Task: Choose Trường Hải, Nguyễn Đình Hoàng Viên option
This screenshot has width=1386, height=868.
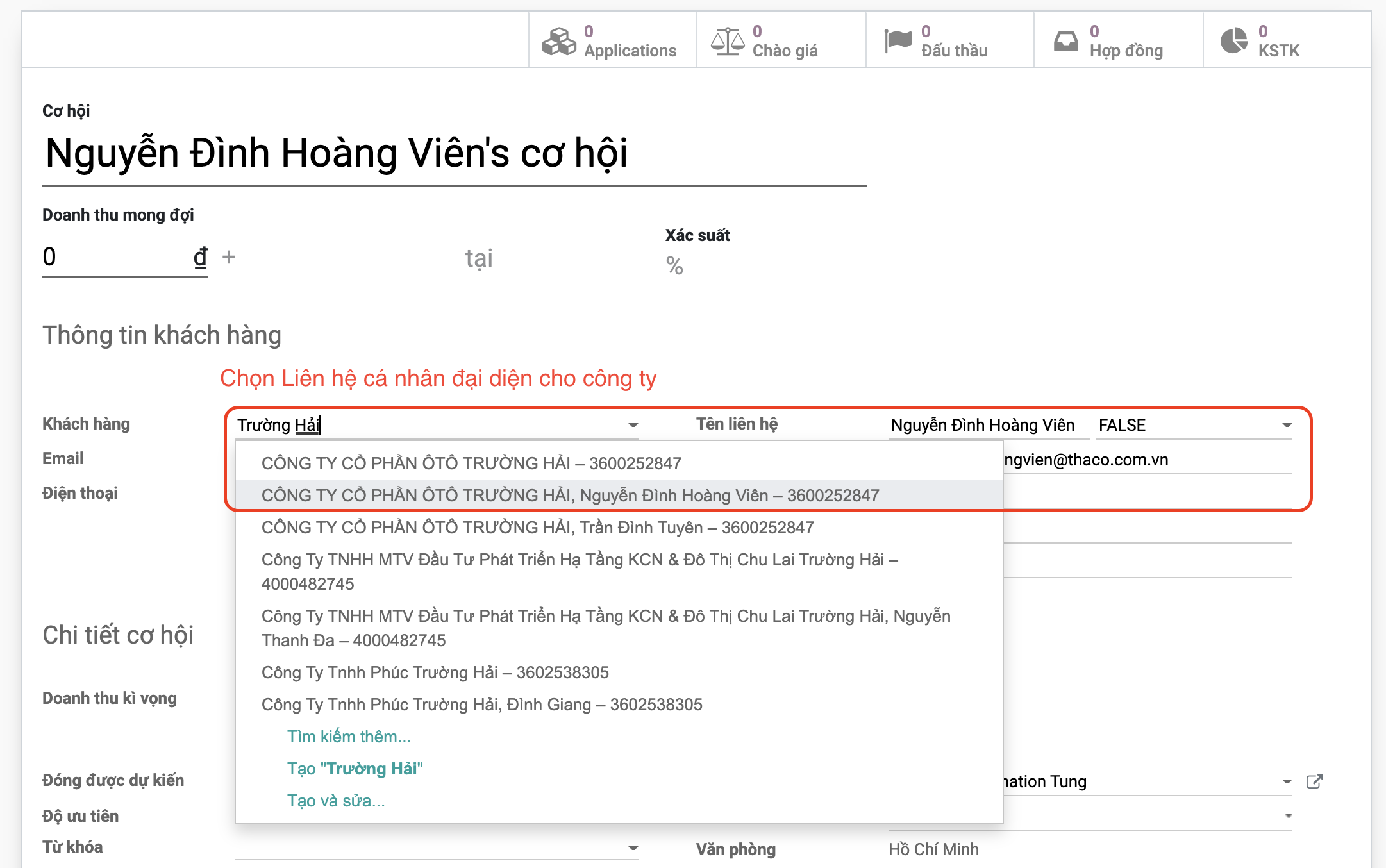Action: 570,496
